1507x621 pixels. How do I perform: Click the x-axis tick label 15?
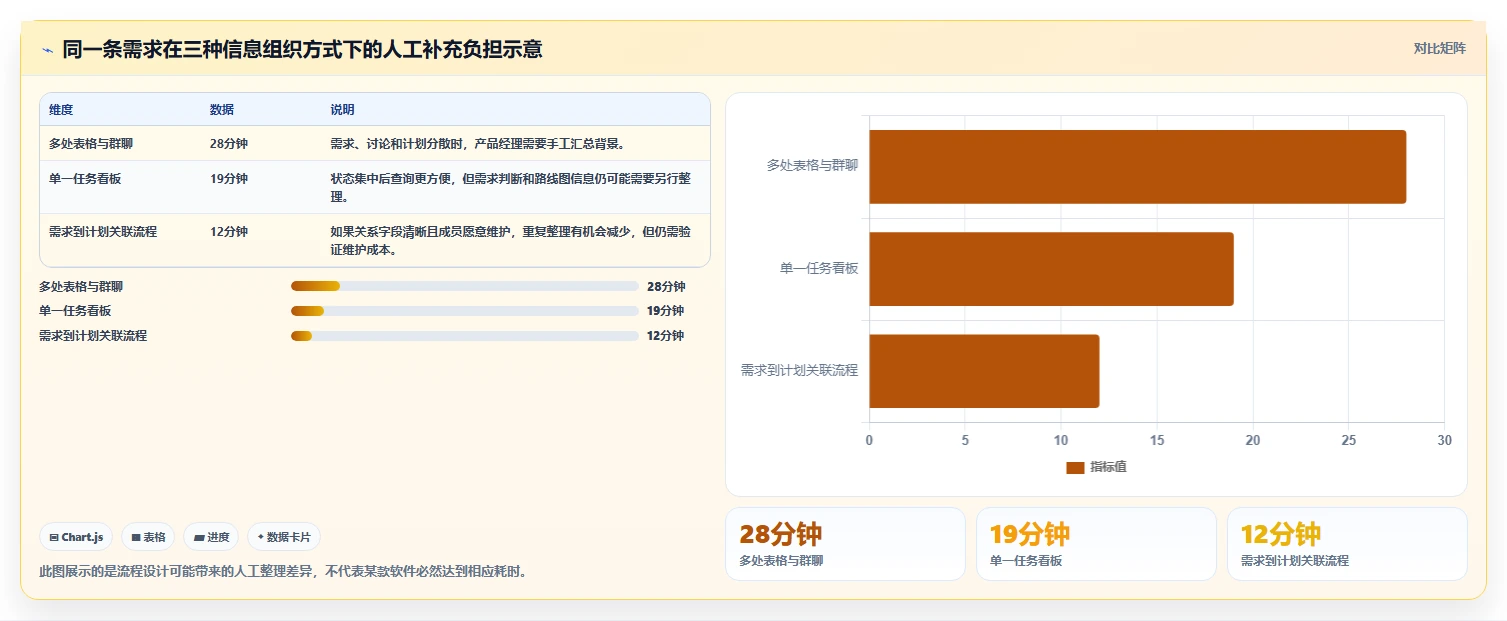coord(1157,441)
